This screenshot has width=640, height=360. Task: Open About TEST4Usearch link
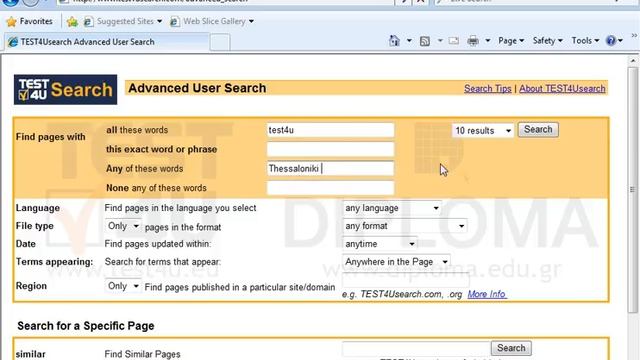coord(562,89)
